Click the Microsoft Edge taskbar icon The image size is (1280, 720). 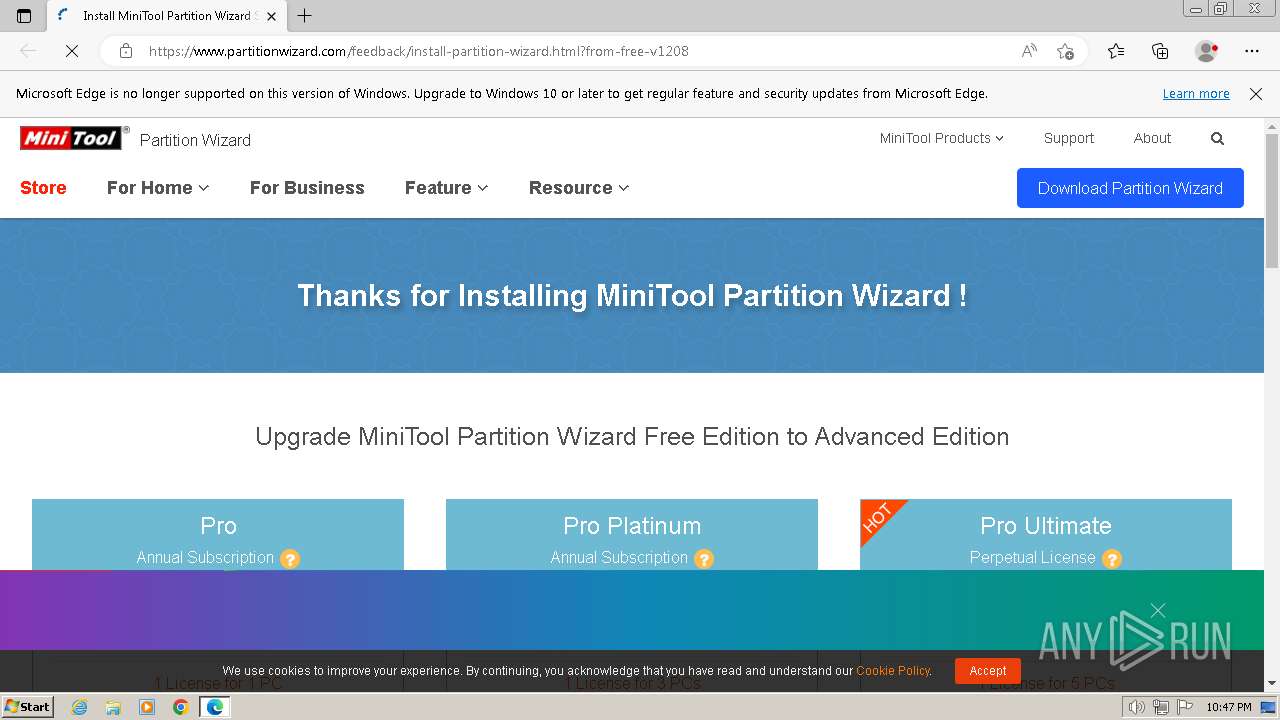click(214, 707)
